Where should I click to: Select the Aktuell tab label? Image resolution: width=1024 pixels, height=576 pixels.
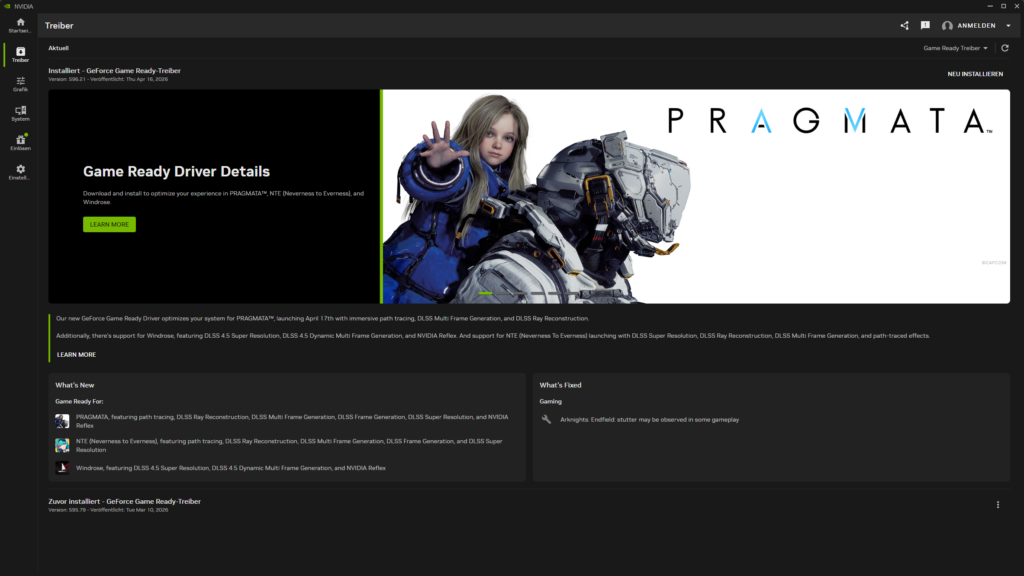(58, 48)
